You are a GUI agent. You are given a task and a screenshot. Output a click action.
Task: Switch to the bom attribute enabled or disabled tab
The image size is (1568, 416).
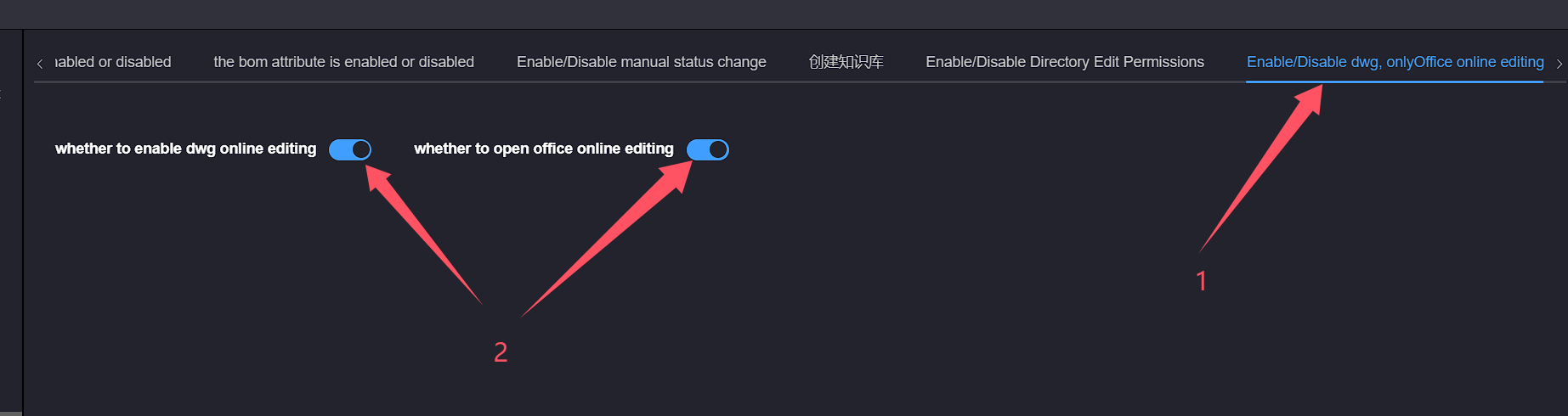344,62
